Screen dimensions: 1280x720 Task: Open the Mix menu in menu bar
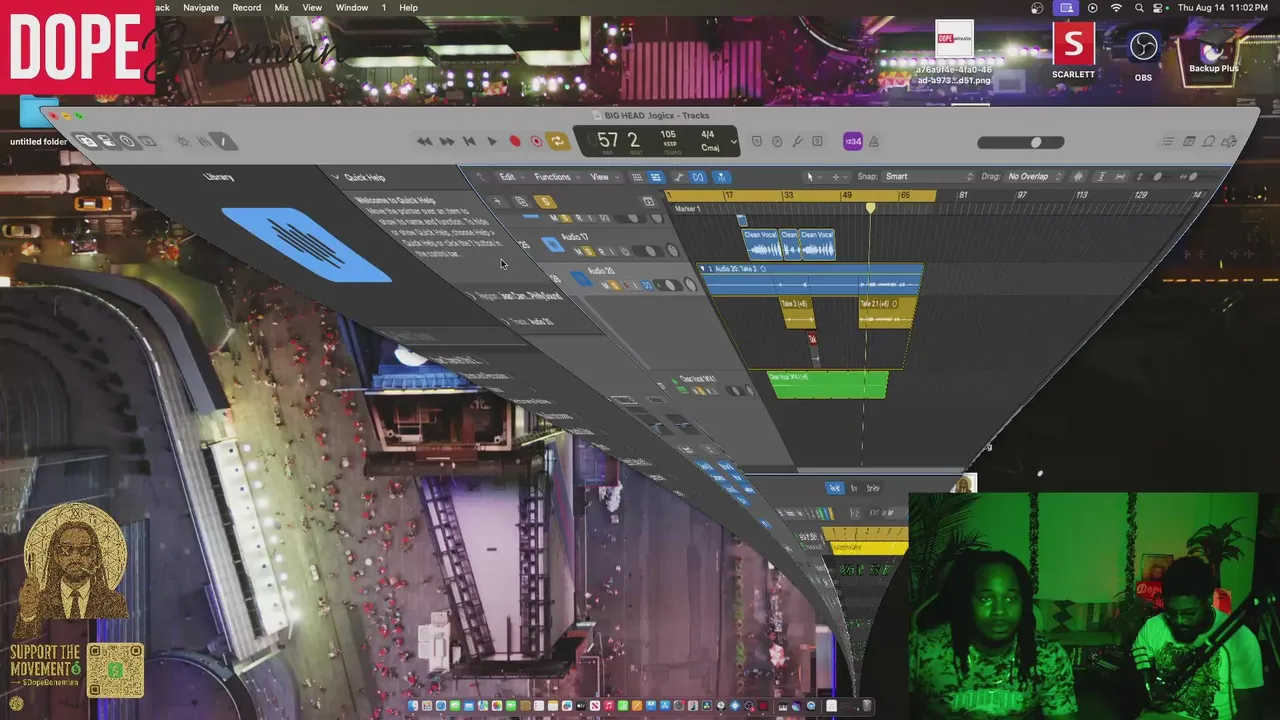(x=282, y=7)
